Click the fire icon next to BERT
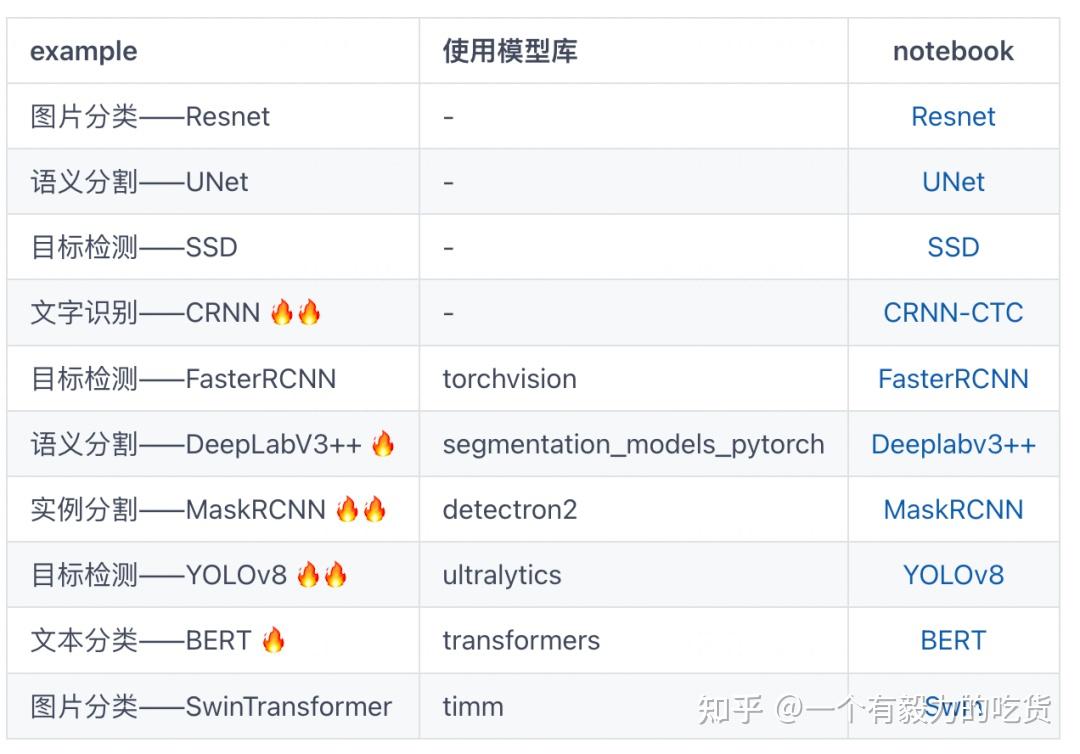The image size is (1080, 754). point(273,640)
